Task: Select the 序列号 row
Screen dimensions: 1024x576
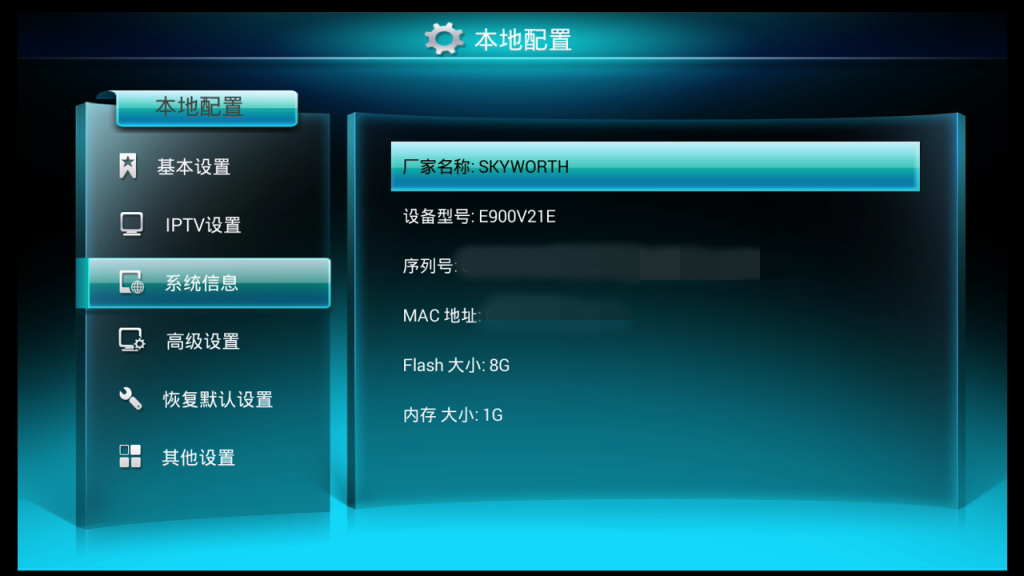Action: [655, 266]
